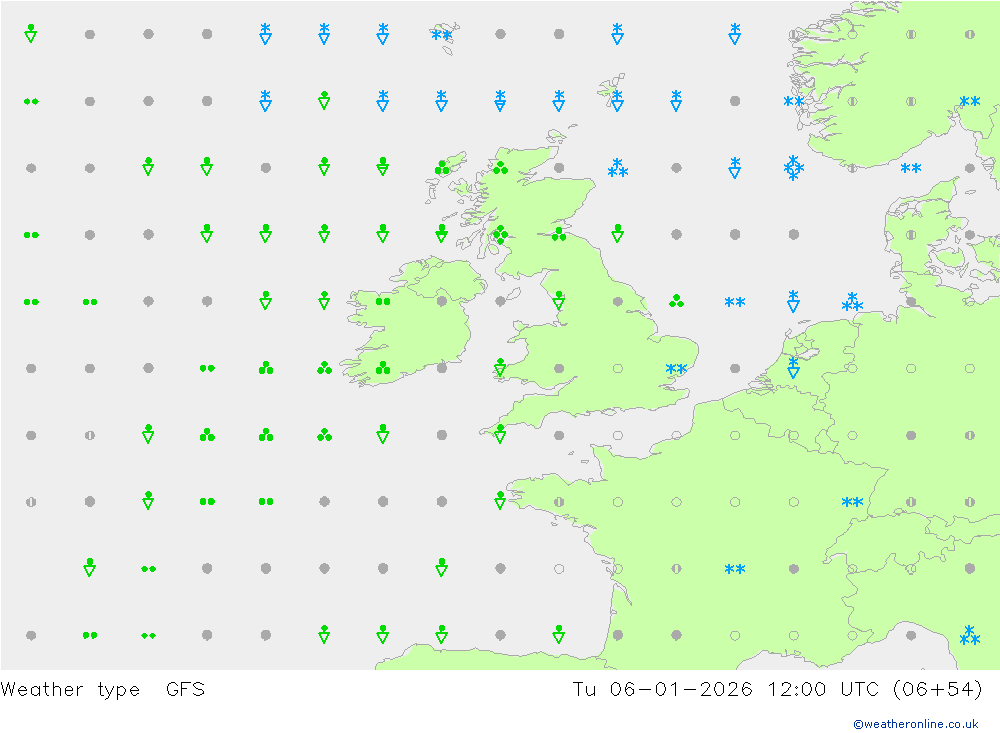Click the triple-snowflake symbol near the Italian Riviera
1000x733 pixels.
pos(969,635)
